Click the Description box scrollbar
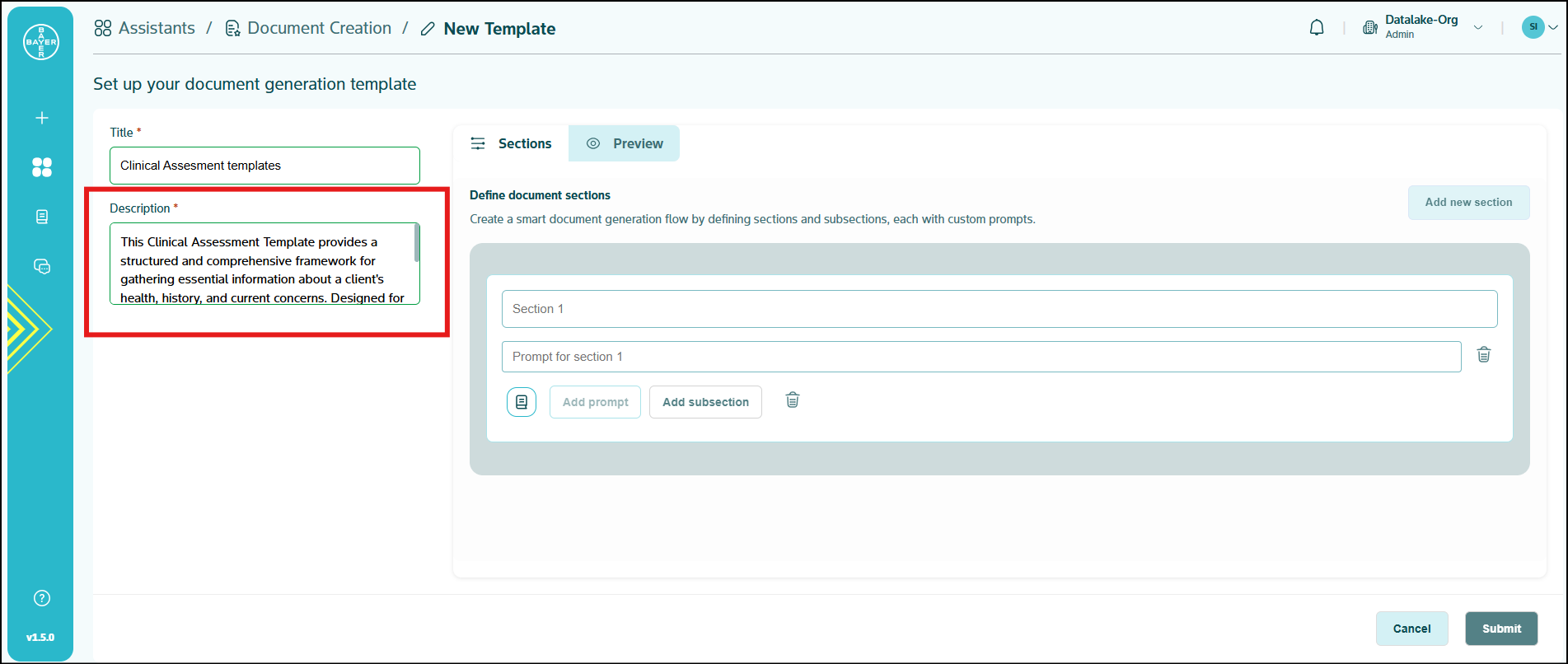Image resolution: width=1568 pixels, height=664 pixels. [417, 244]
